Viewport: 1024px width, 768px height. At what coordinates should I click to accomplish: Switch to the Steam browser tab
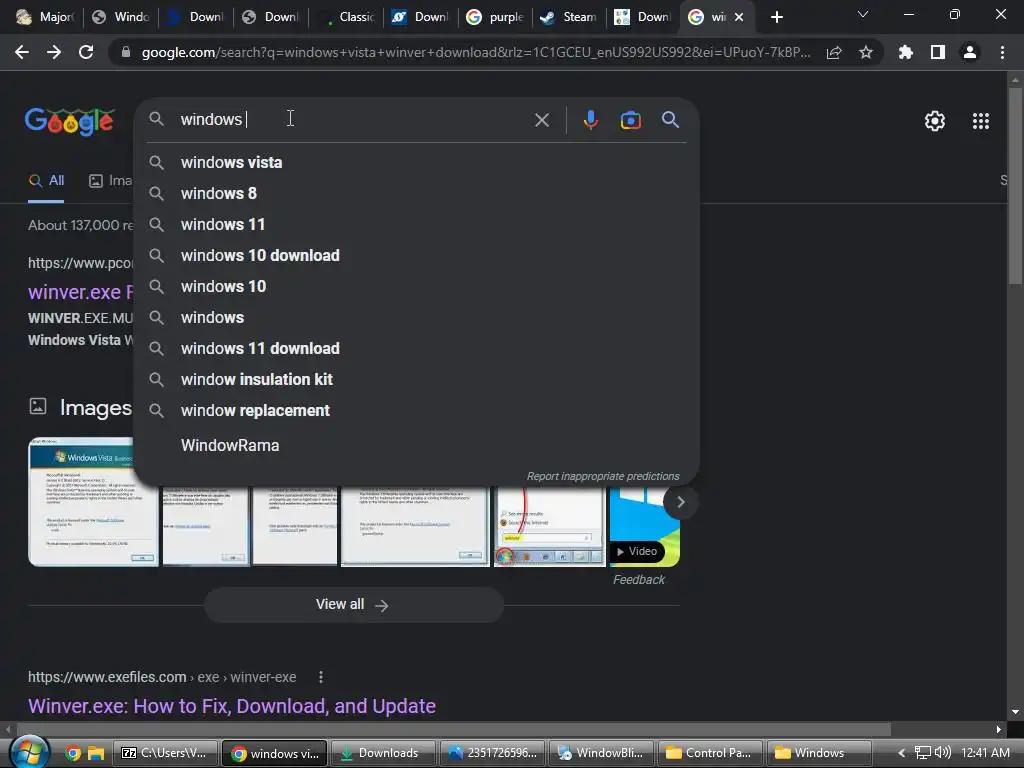pos(568,17)
